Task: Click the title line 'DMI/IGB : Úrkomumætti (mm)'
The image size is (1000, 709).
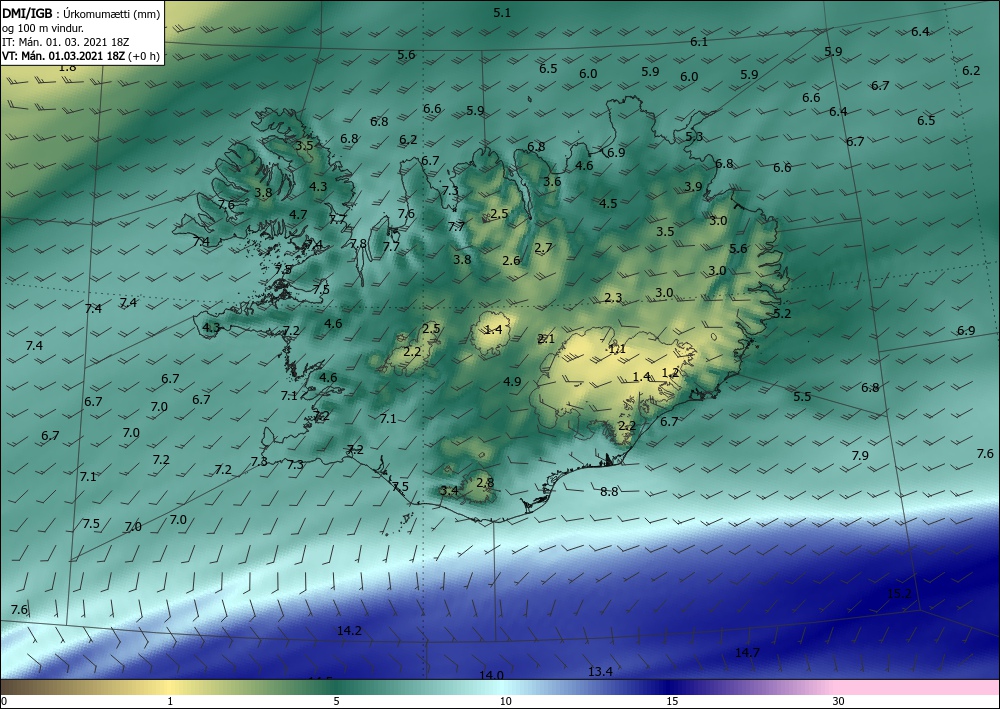Action: point(81,13)
